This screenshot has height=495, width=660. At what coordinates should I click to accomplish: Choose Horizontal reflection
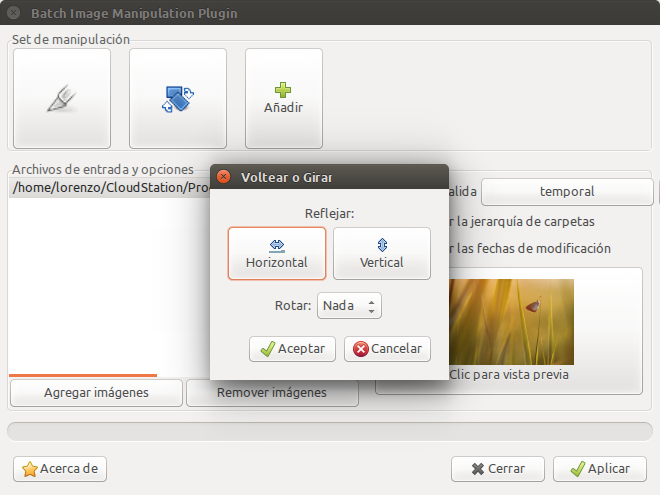coord(277,253)
